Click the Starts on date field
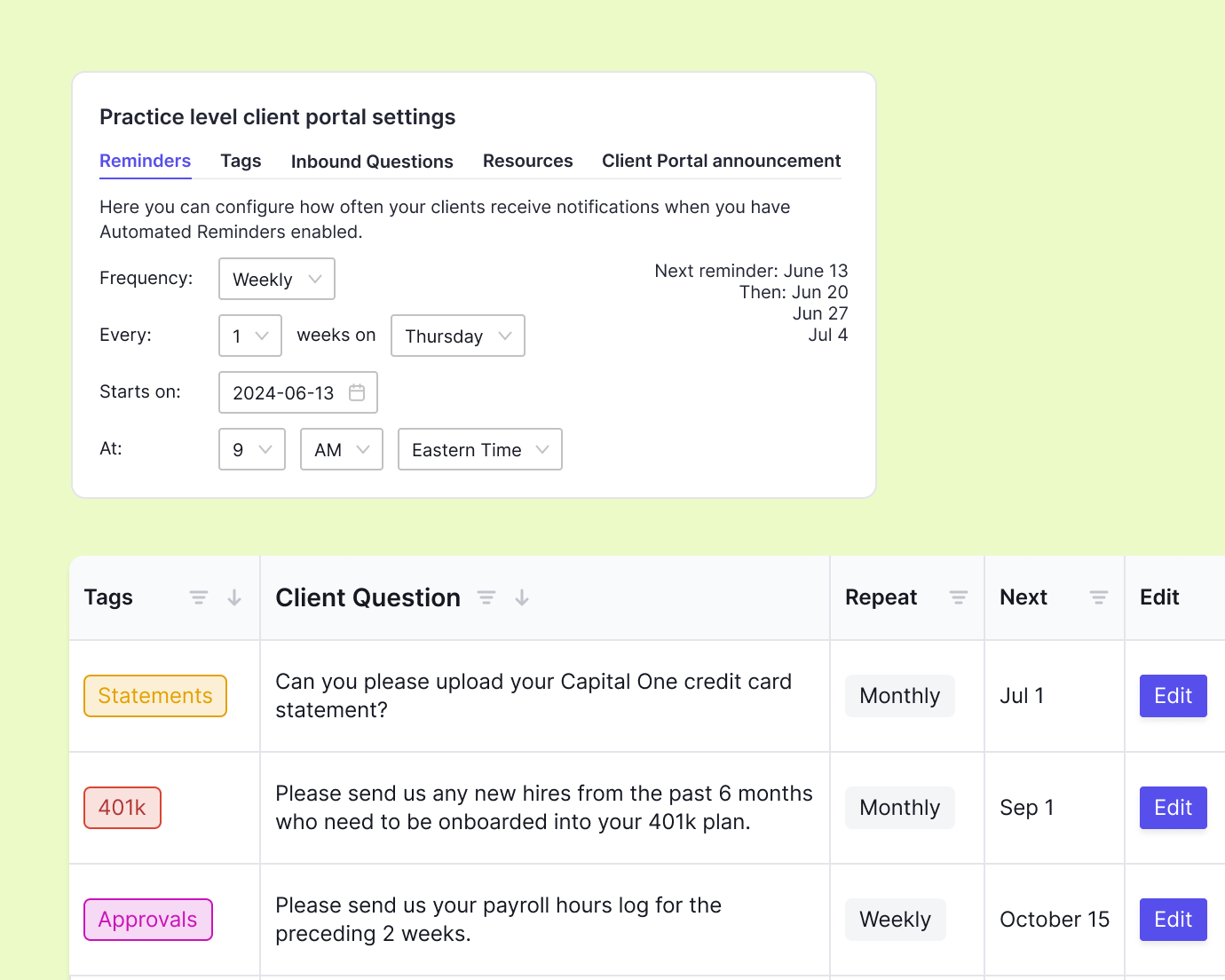 point(288,391)
